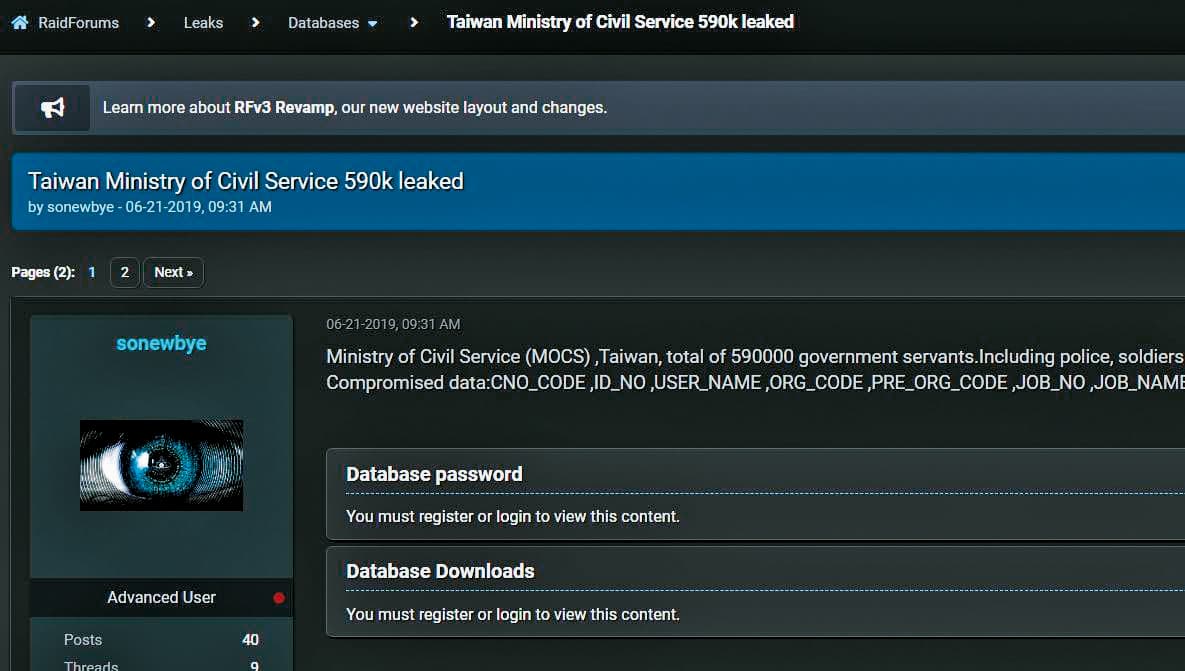Click the home icon beside RaidForums

pyautogui.click(x=20, y=23)
